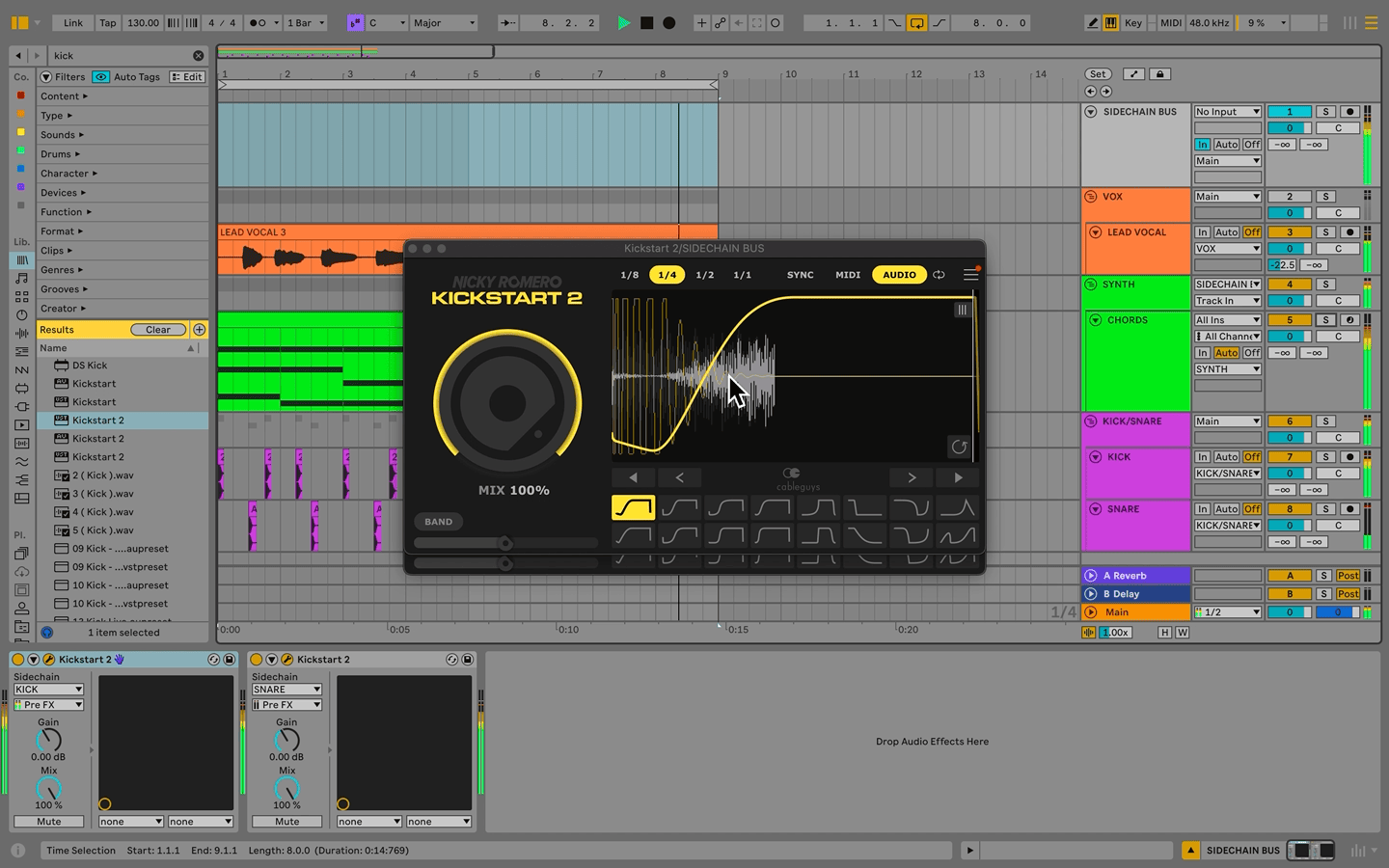This screenshot has height=868, width=1389.
Task: Click the save preset icon on second Kickstart 2 device
Action: (468, 660)
